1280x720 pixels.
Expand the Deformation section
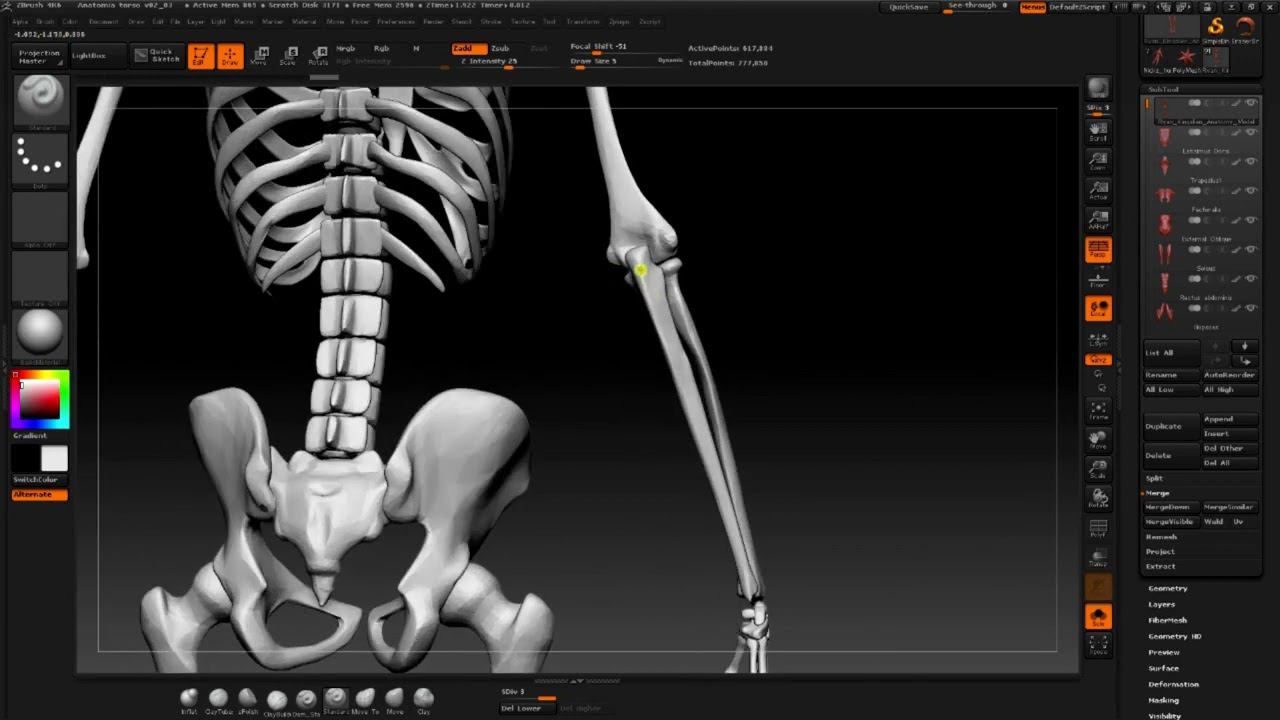[1173, 685]
